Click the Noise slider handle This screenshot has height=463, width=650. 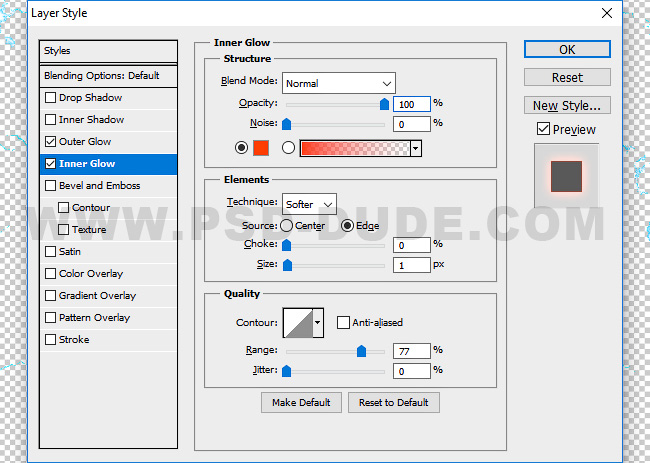pyautogui.click(x=286, y=124)
